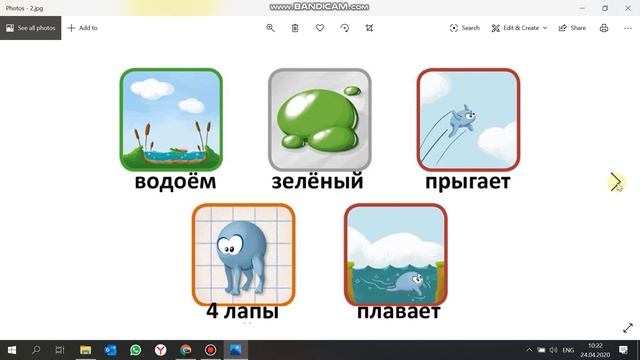Show hidden tray icons chevron
Screen dimensions: 640x360
(x=529, y=350)
